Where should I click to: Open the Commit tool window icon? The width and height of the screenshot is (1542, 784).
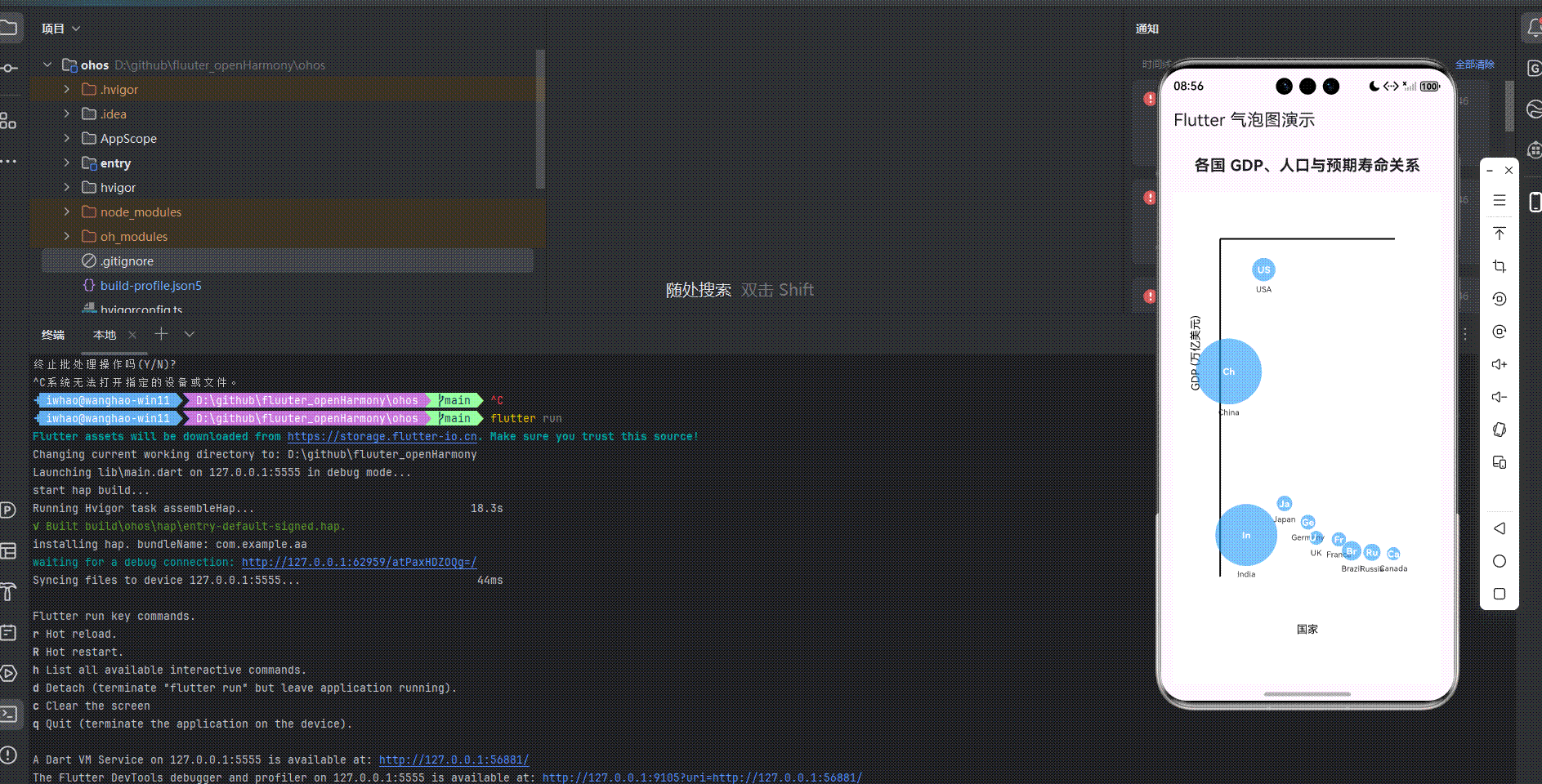click(x=8, y=69)
